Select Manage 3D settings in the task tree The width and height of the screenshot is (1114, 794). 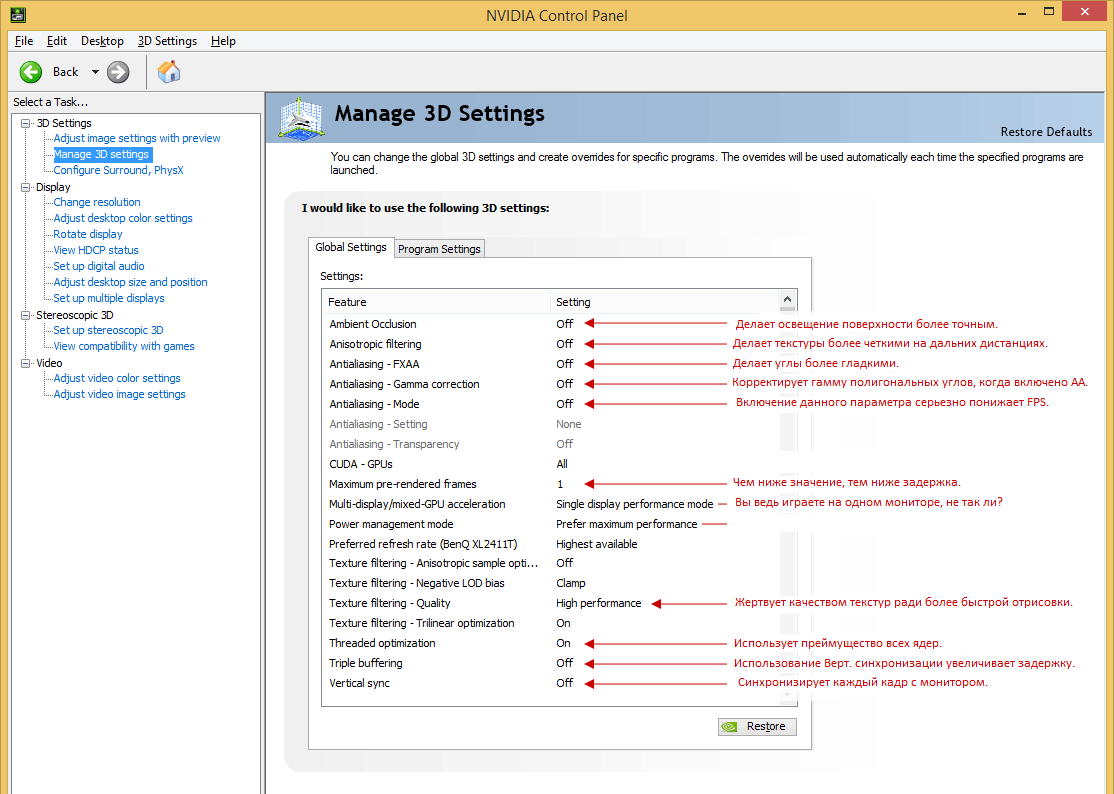click(x=102, y=154)
